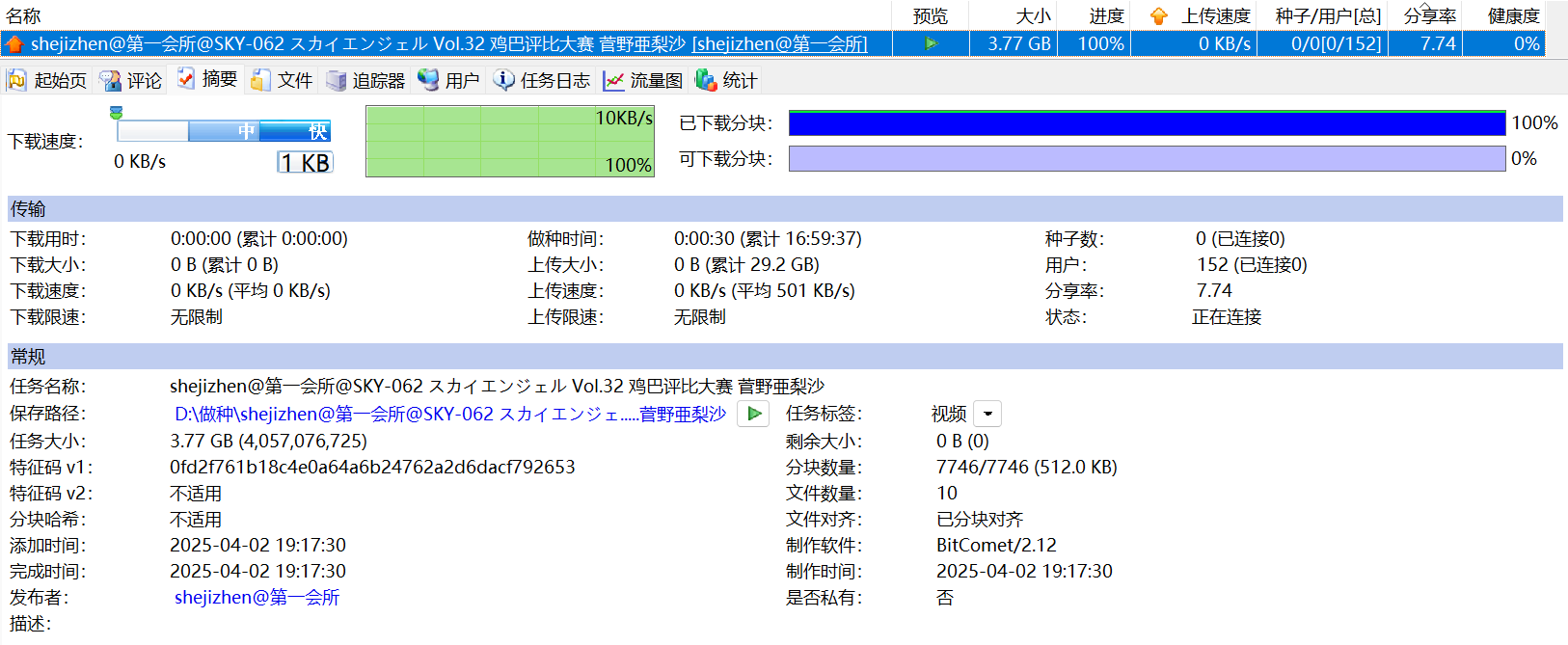Open the 用户 tab
Image resolution: width=1568 pixels, height=645 pixels.
click(448, 80)
